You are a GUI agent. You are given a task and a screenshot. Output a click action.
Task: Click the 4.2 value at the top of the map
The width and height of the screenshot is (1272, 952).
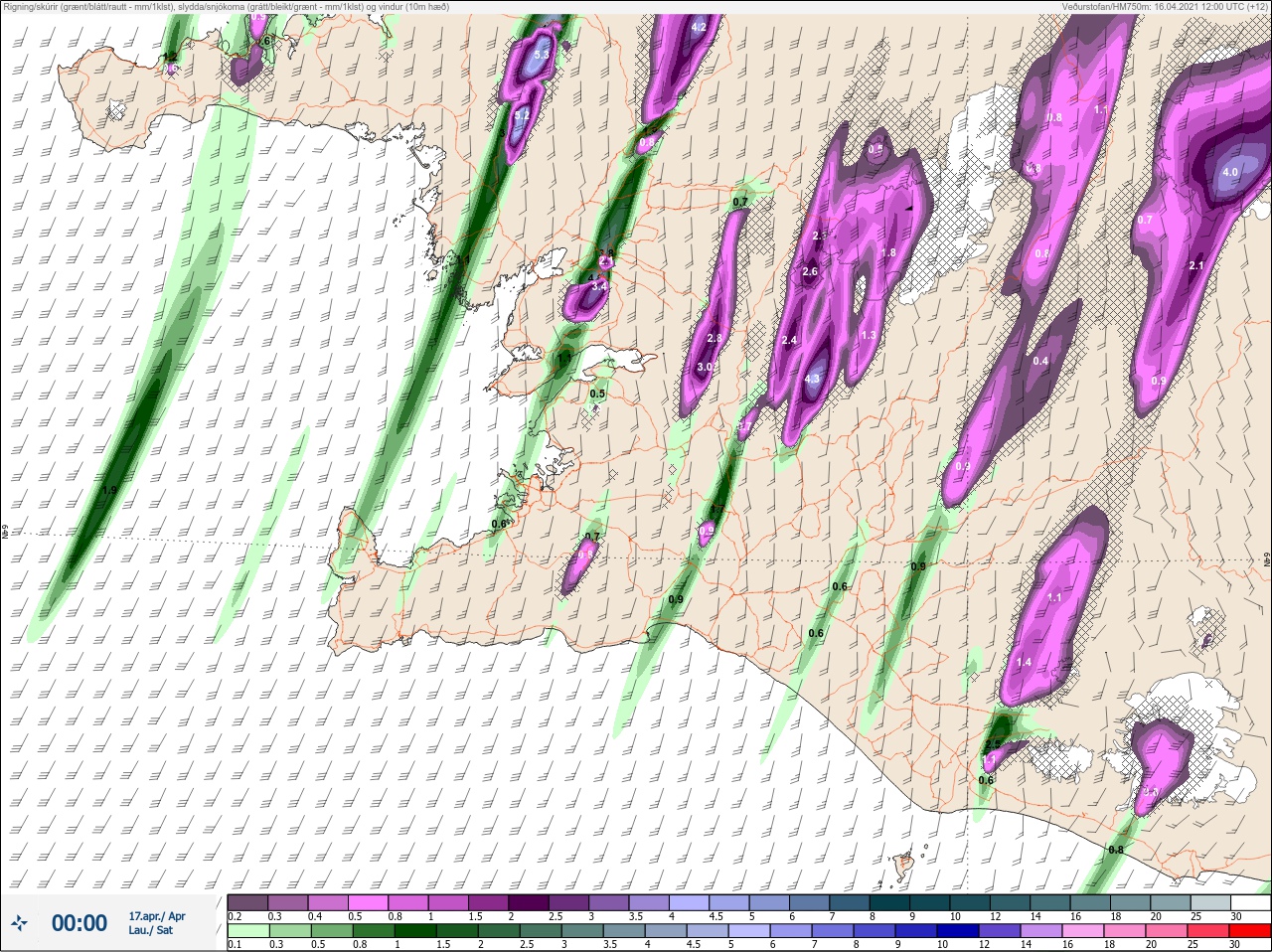click(x=699, y=27)
